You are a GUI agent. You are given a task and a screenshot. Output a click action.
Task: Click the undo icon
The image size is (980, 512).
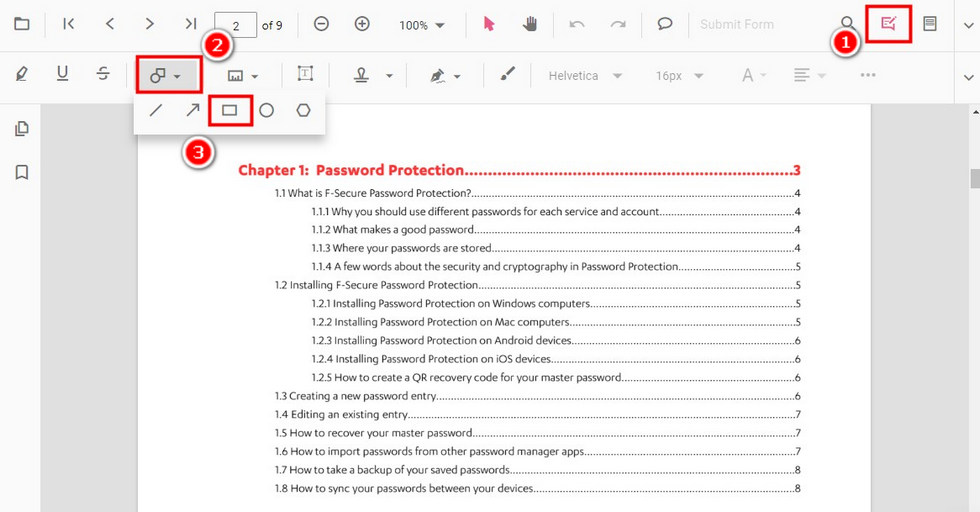(x=577, y=24)
